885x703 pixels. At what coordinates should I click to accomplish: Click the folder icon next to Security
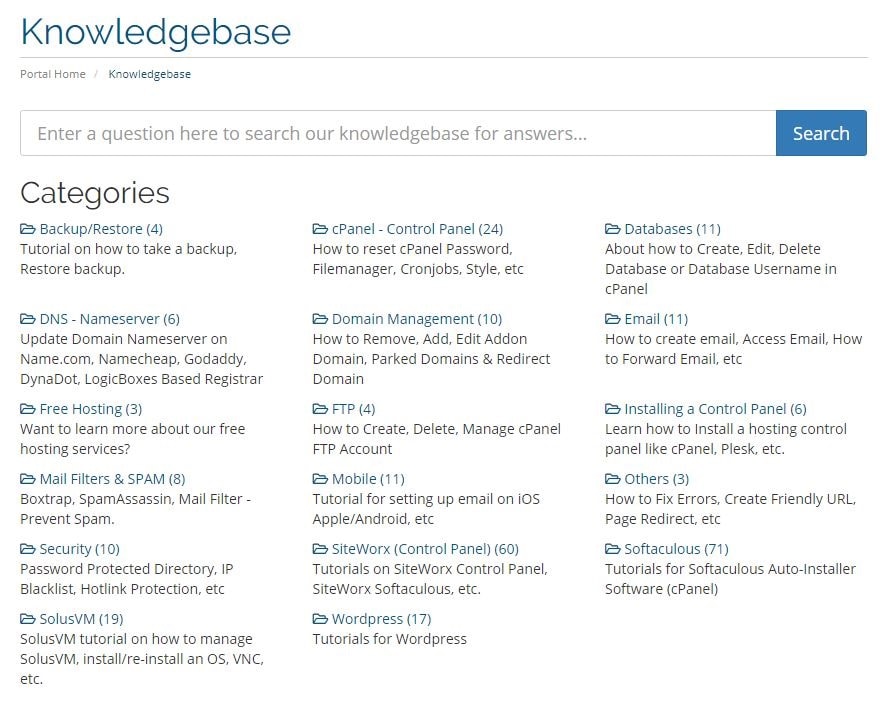click(28, 549)
